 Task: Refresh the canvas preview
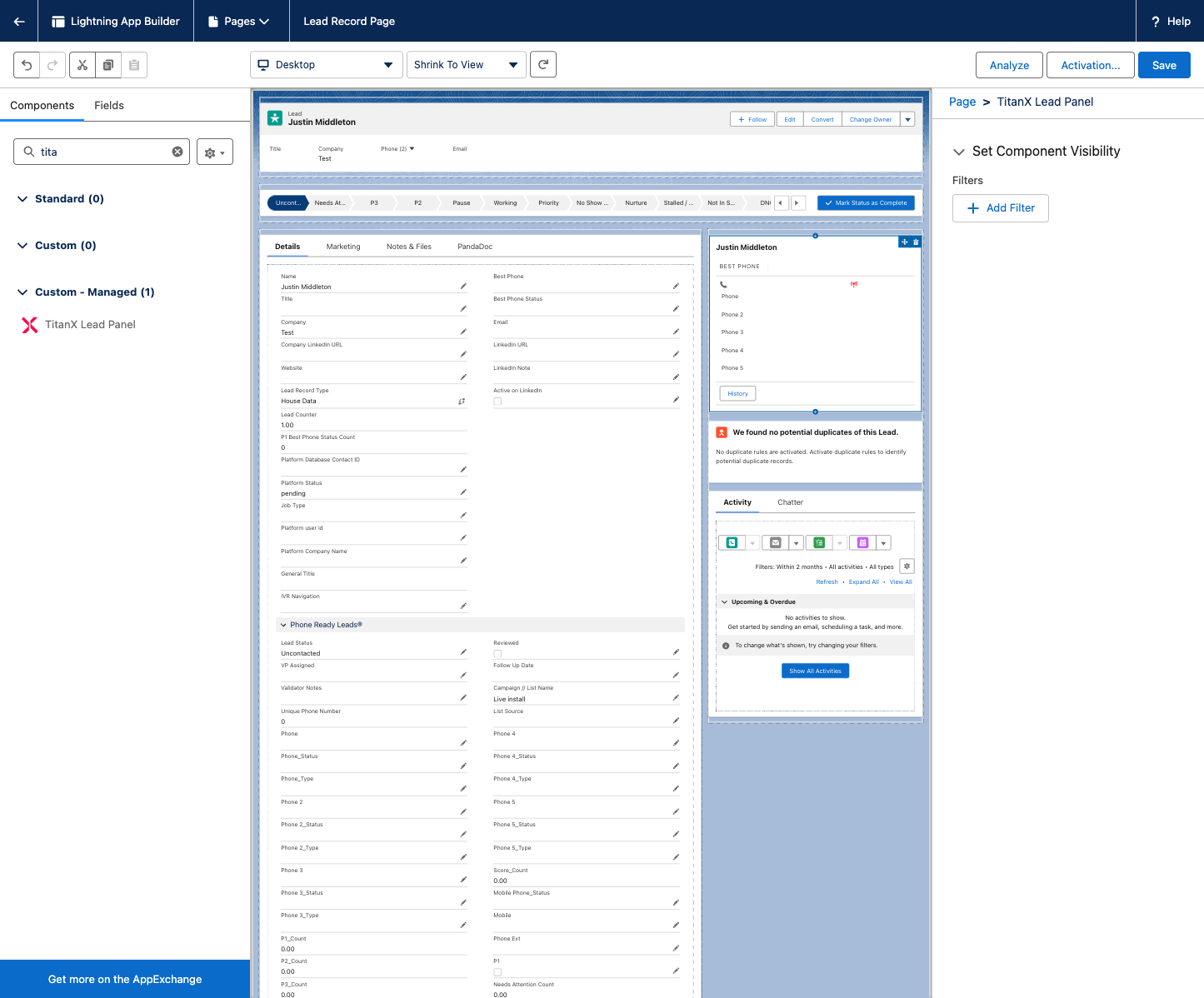[543, 65]
